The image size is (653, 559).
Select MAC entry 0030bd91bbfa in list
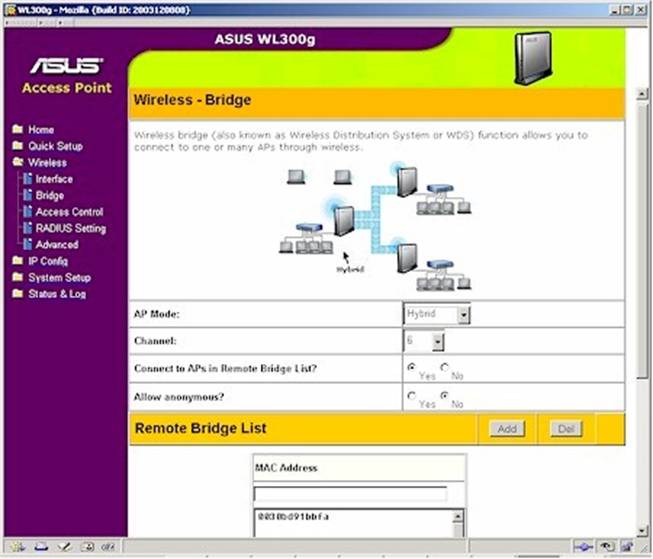pos(294,517)
